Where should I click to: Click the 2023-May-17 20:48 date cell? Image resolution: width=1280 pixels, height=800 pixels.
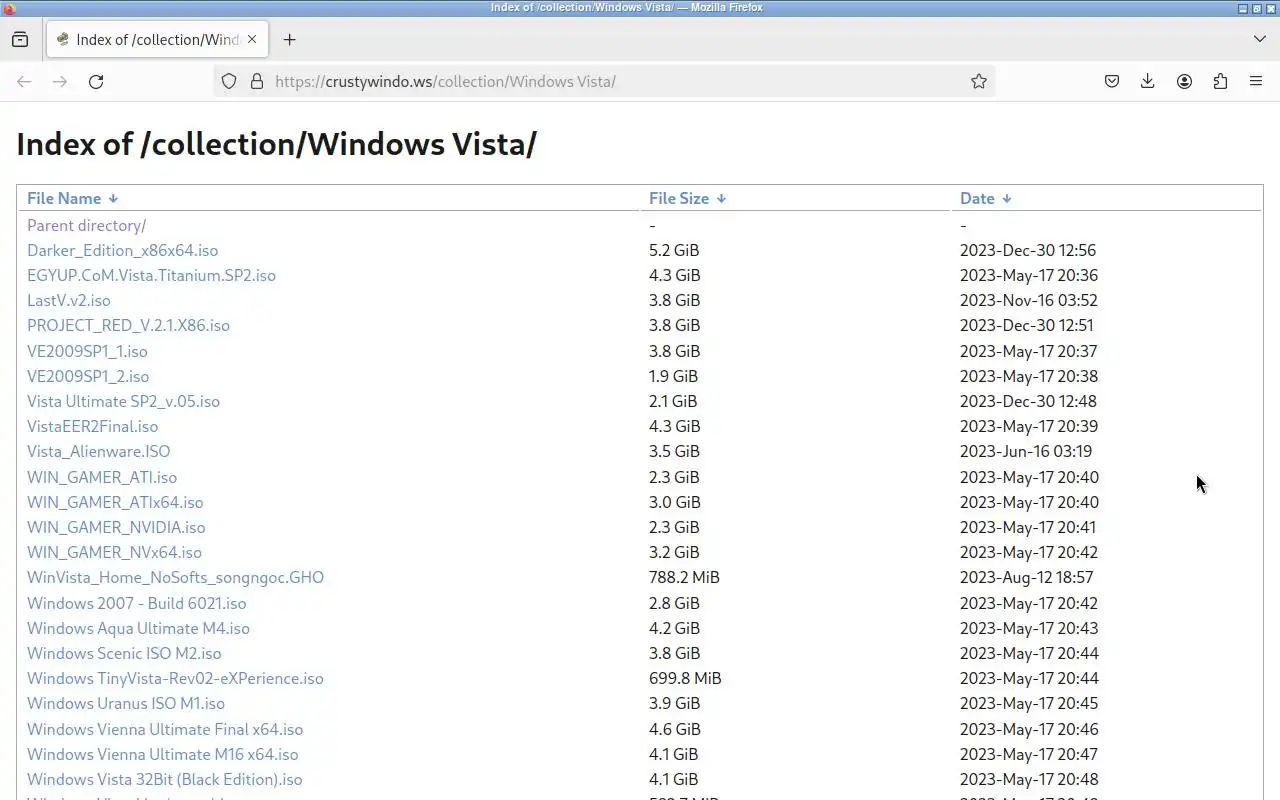pyautogui.click(x=1029, y=779)
